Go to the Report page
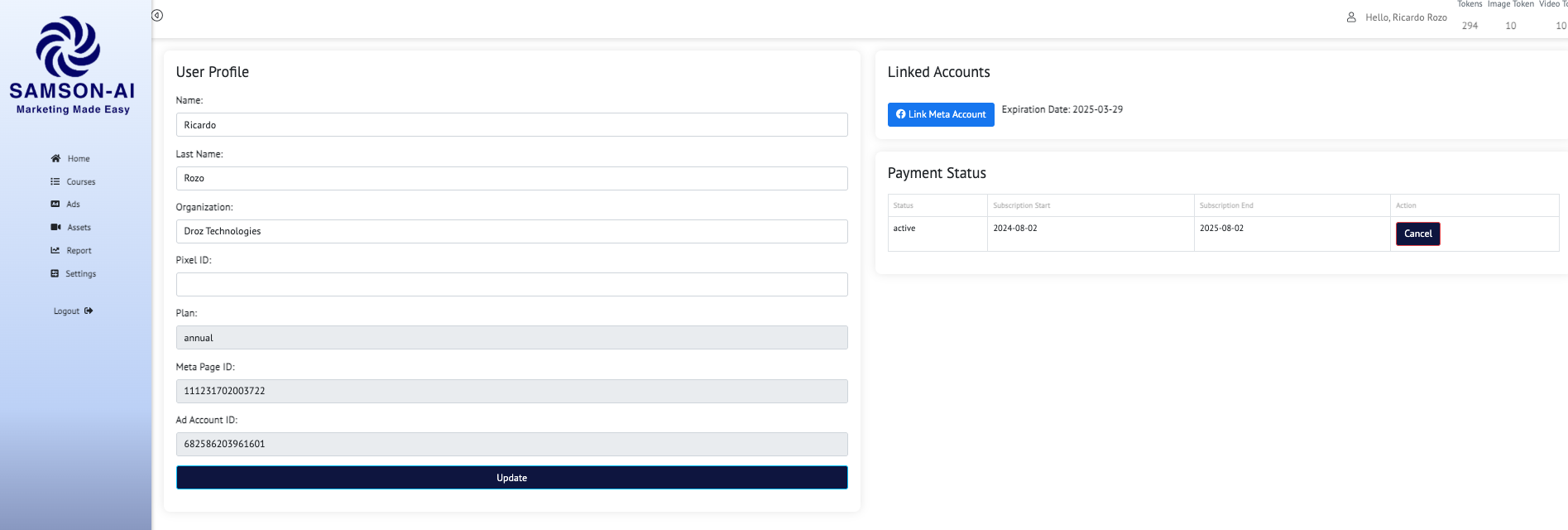 79,250
